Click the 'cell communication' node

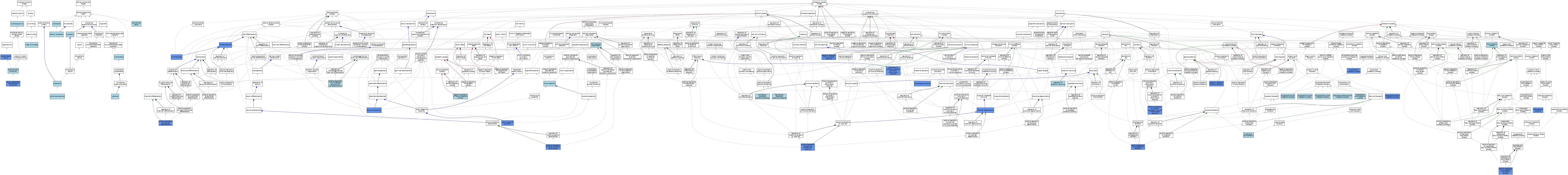[x=758, y=34]
